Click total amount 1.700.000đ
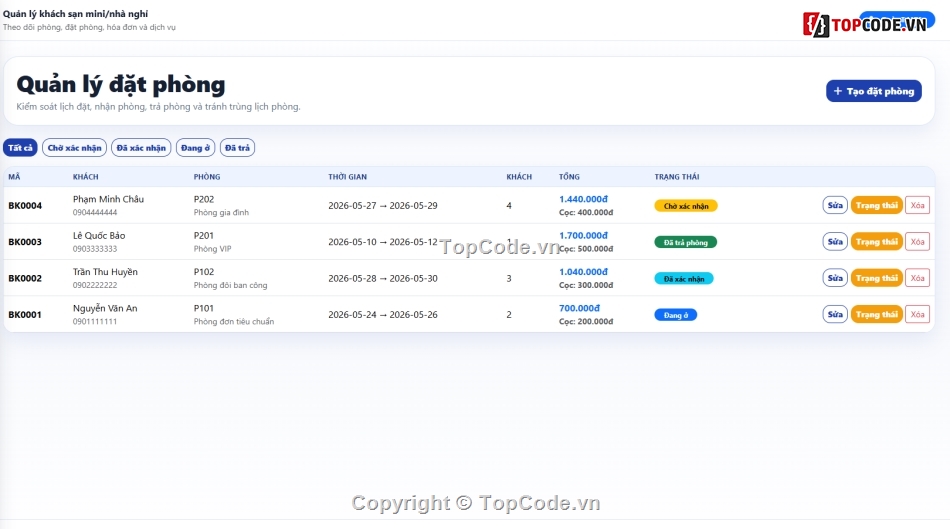This screenshot has width=950, height=529. 583,235
